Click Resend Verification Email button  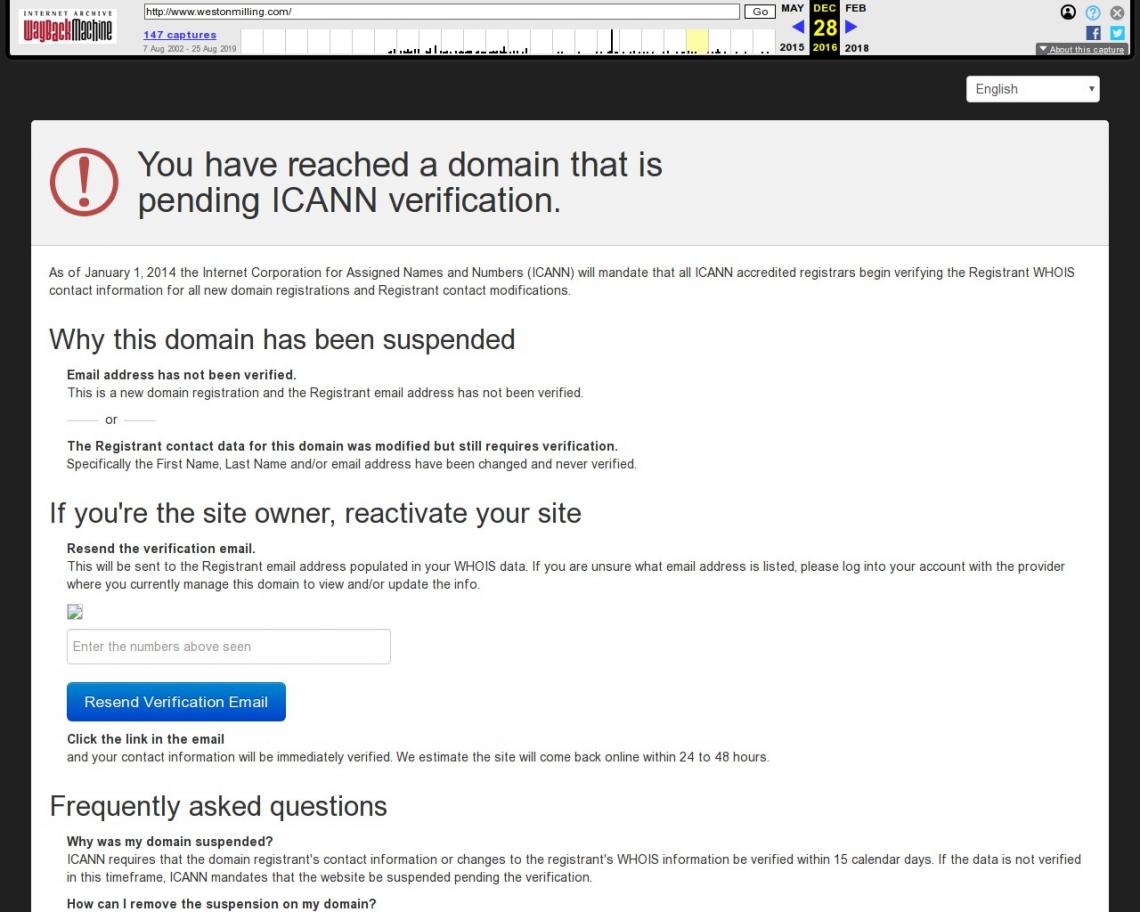click(x=176, y=702)
